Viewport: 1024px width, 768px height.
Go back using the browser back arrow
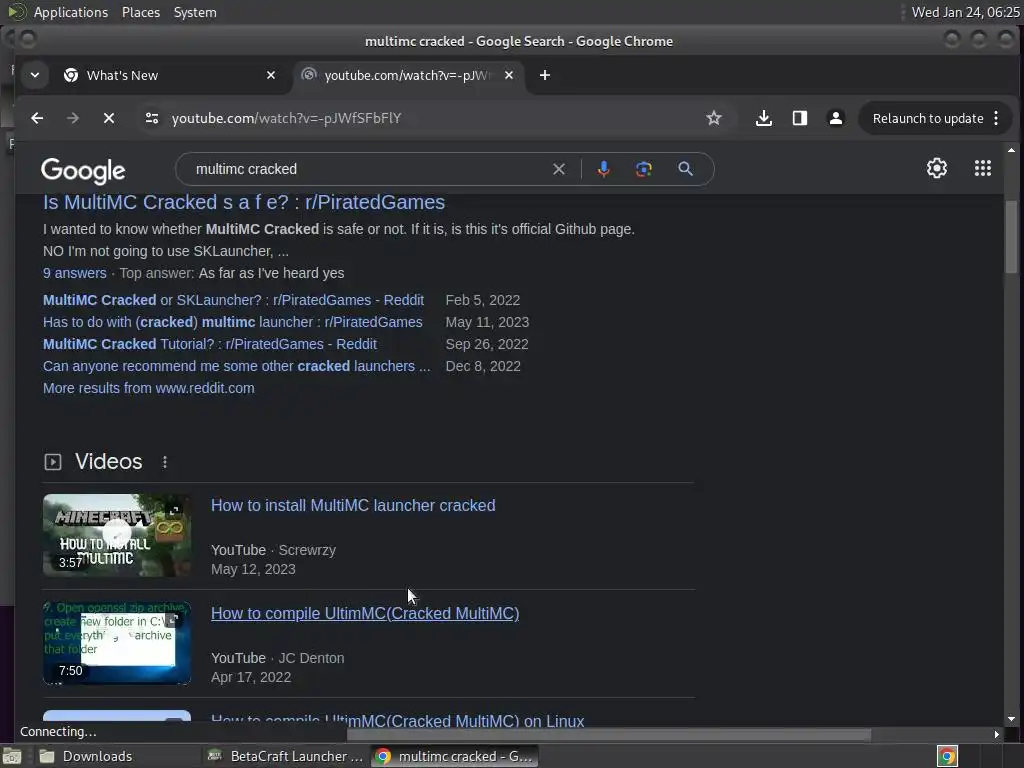click(x=37, y=118)
